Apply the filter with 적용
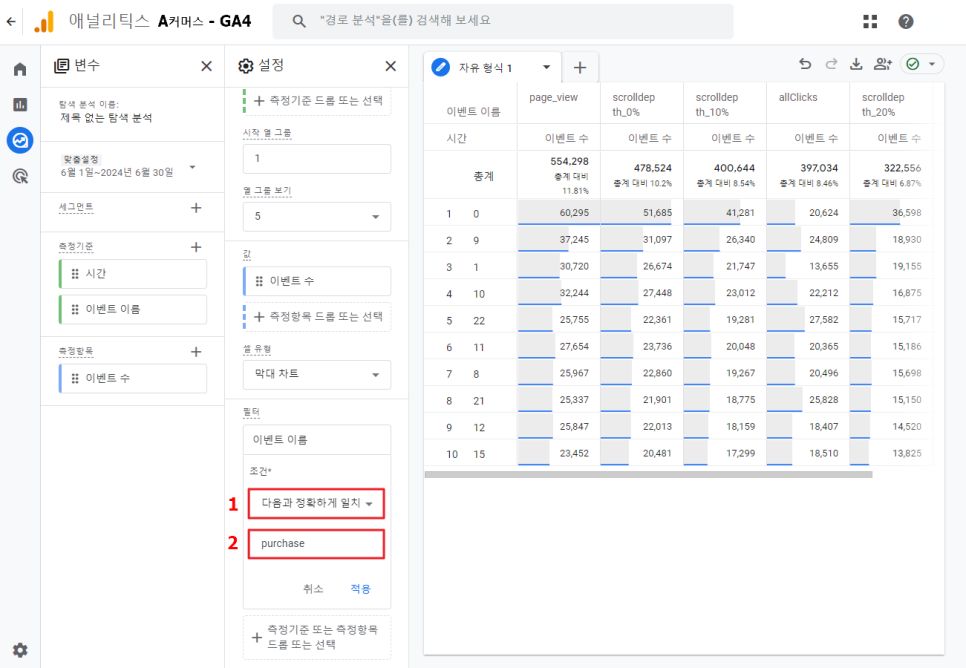Viewport: 966px width, 668px height. tap(360, 589)
